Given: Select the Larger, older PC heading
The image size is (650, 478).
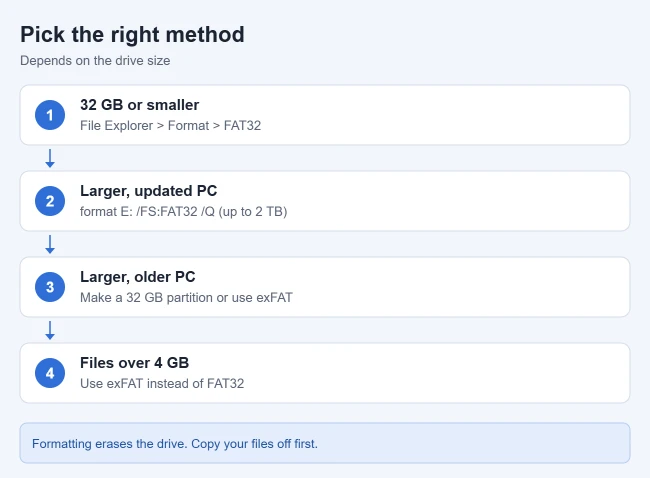Looking at the screenshot, I should click(138, 277).
